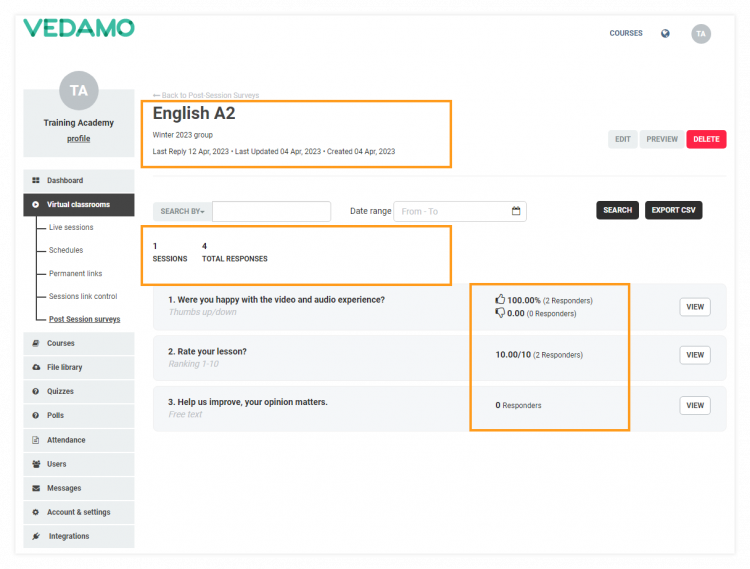The height and width of the screenshot is (569, 750).
Task: Click the red Delete button
Action: 706,139
